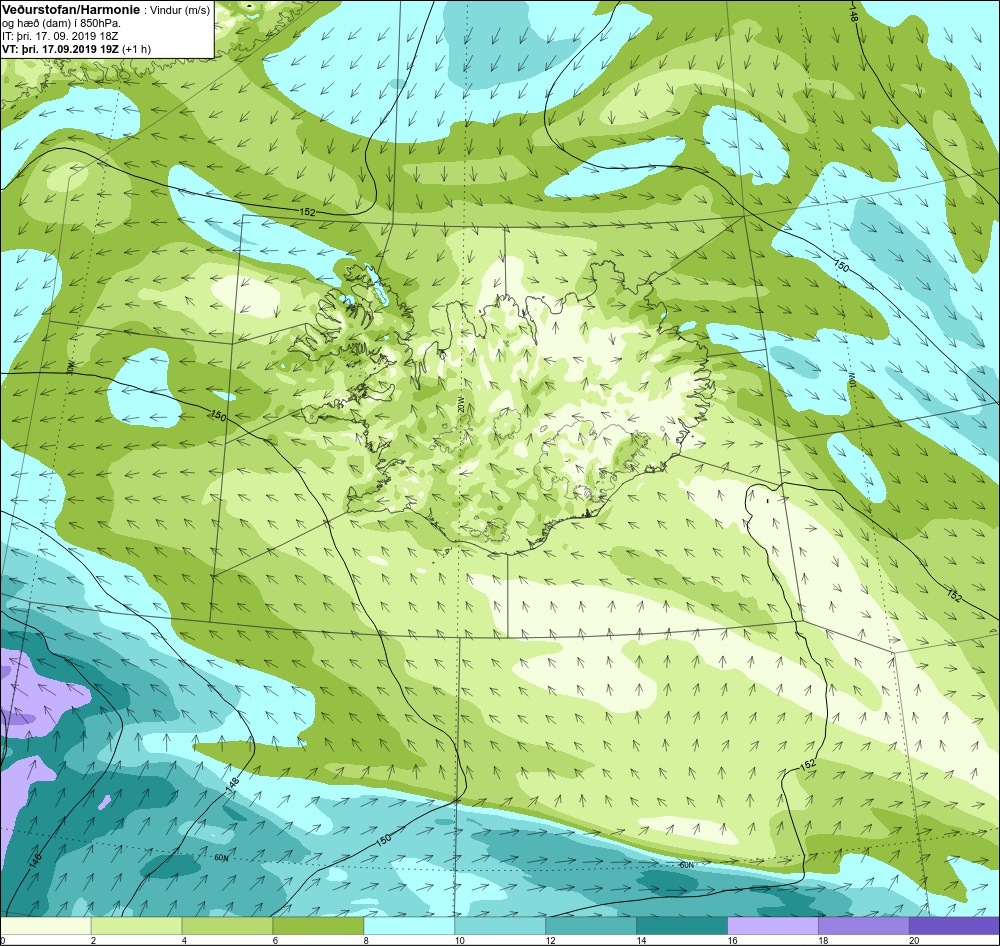
Task: Click the legend value label '14'
Action: 641,940
